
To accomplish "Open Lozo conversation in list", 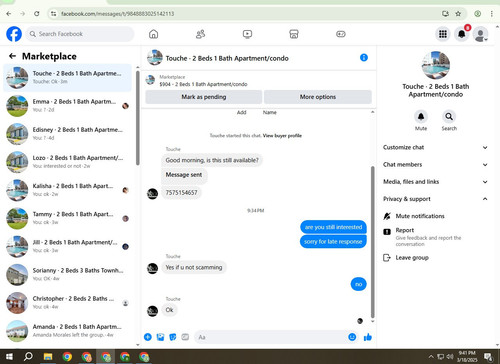I will pyautogui.click(x=68, y=162).
